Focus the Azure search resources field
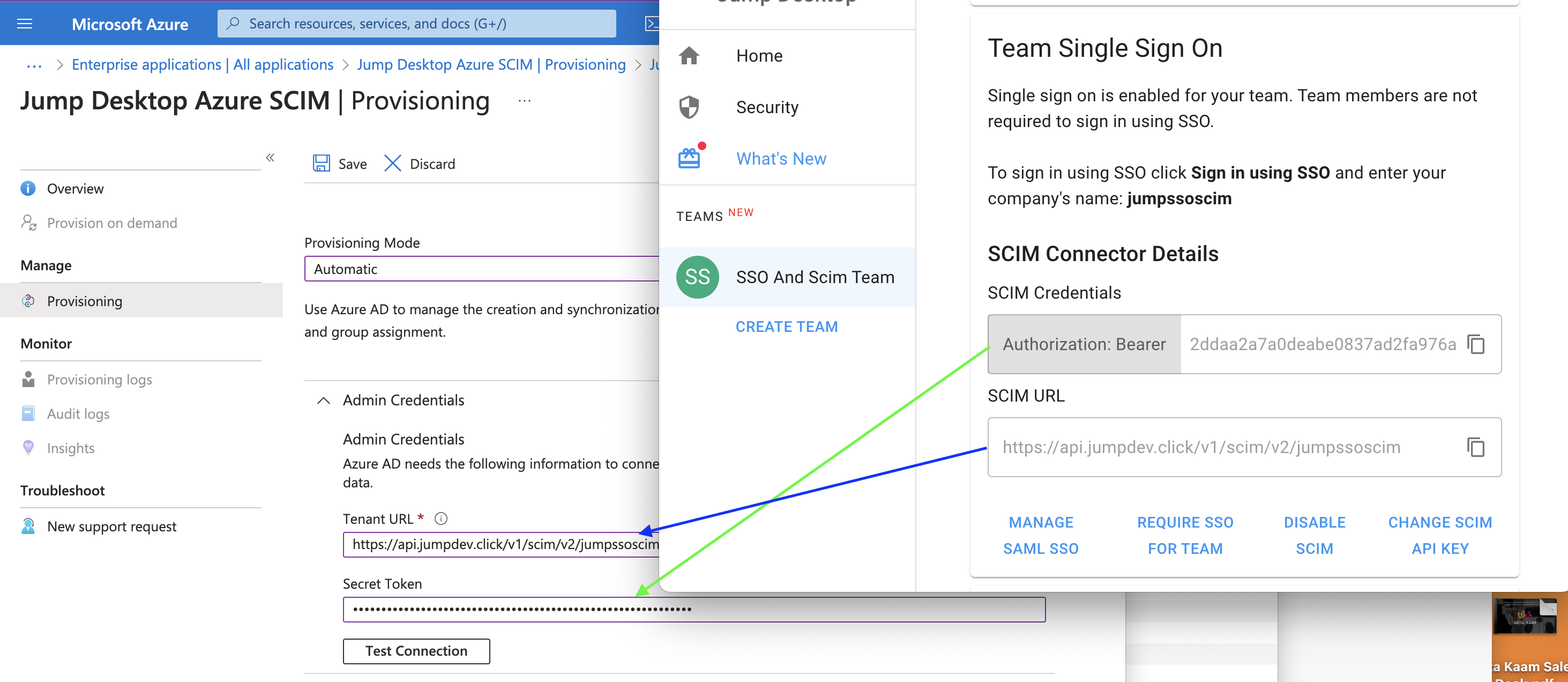Viewport: 1568px width, 682px height. 417,24
